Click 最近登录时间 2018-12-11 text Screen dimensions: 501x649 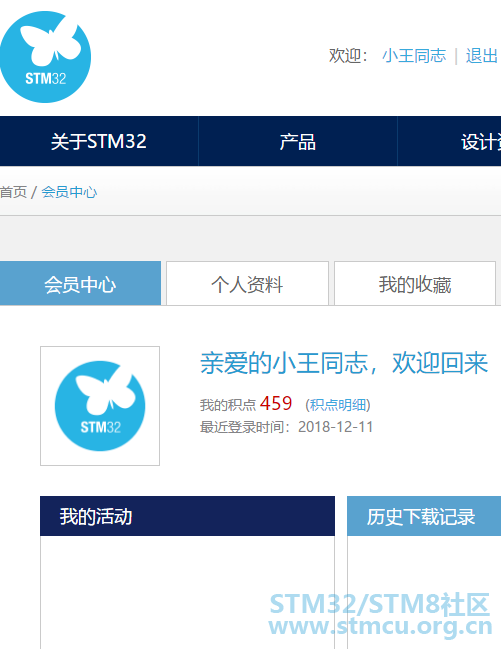[287, 427]
